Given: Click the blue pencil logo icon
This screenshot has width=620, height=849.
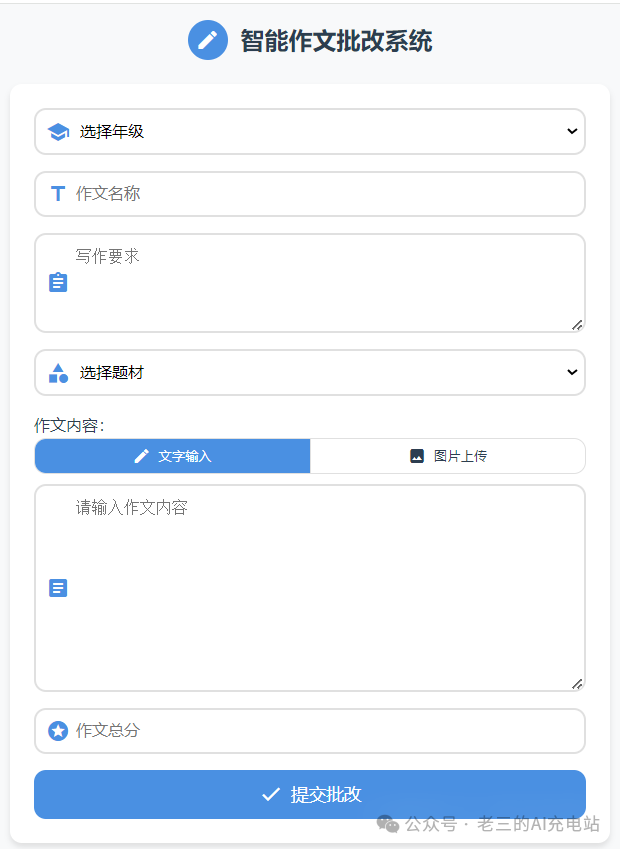Looking at the screenshot, I should (208, 40).
